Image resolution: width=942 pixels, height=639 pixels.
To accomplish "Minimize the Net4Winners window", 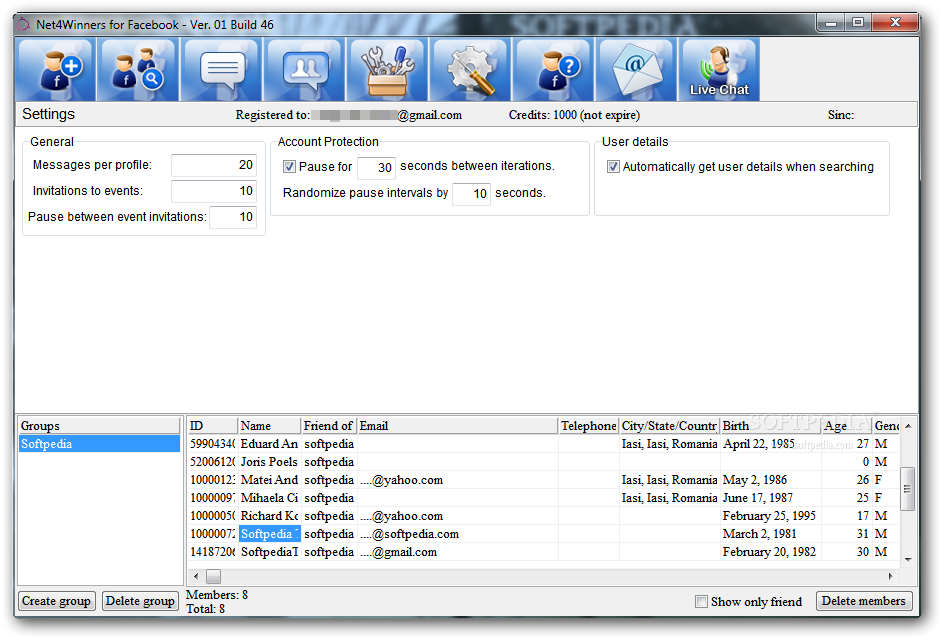I will click(x=831, y=23).
